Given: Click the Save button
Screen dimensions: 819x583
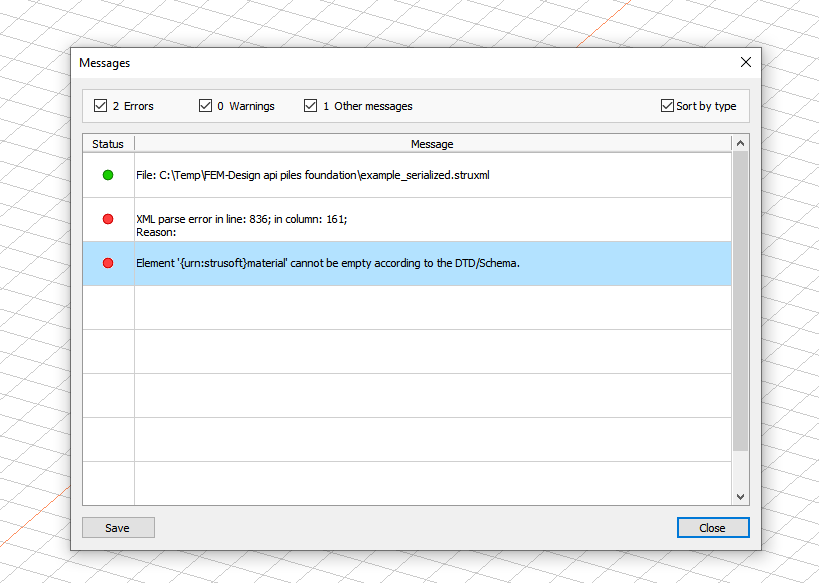Looking at the screenshot, I should tap(118, 528).
